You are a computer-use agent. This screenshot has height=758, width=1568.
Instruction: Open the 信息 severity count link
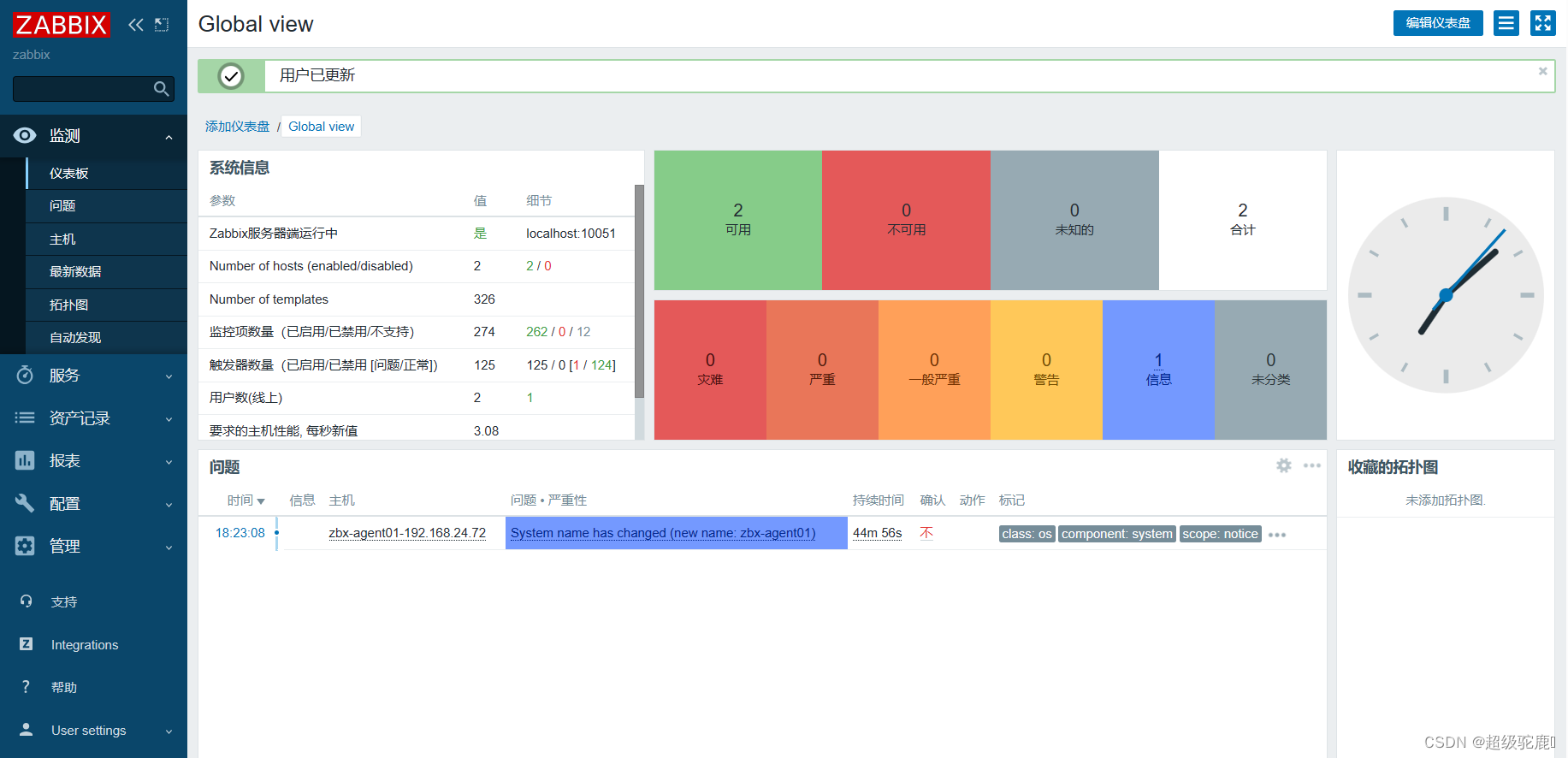point(1158,360)
